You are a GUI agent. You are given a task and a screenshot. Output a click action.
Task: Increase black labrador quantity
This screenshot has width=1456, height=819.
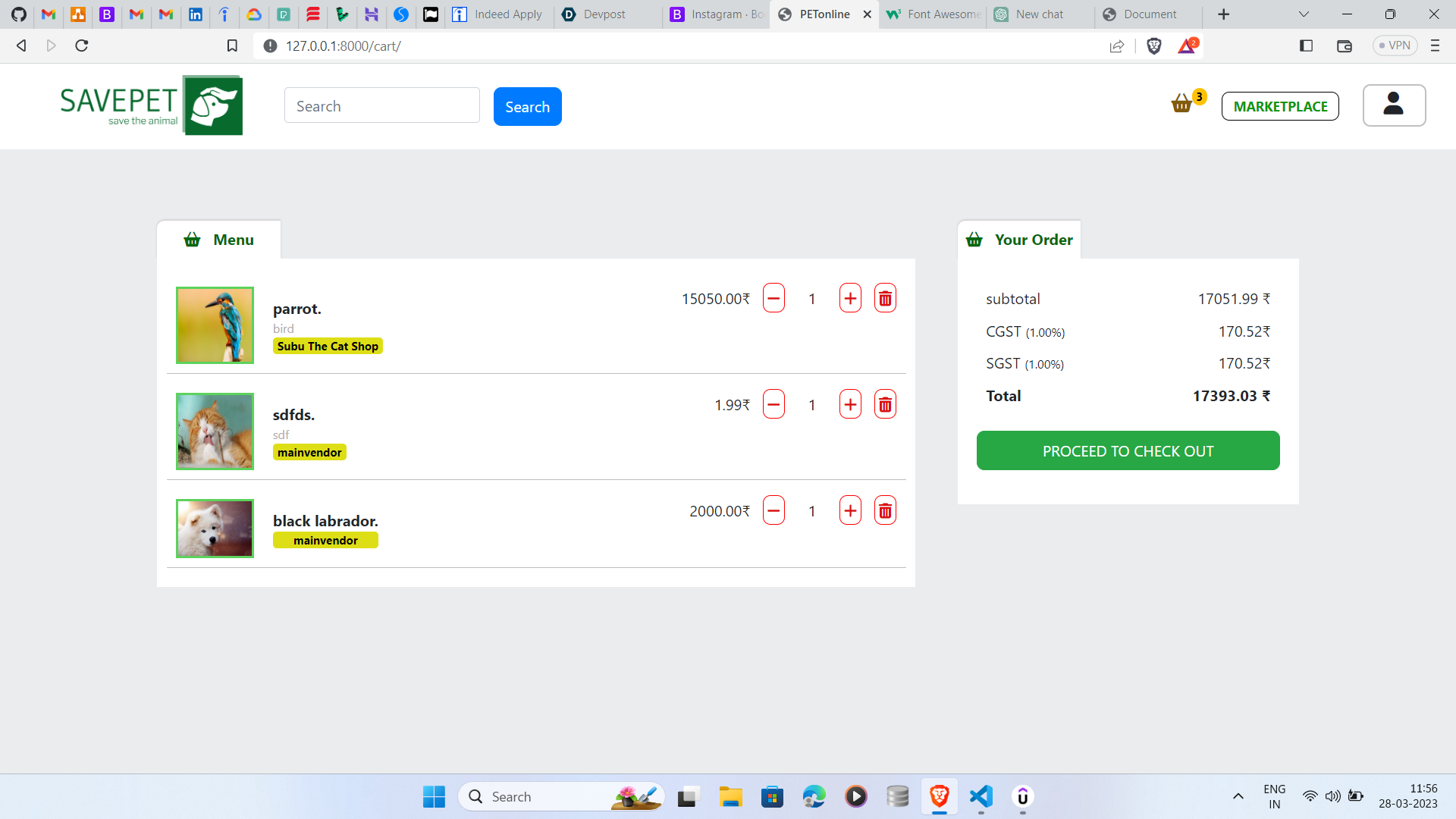pos(850,510)
